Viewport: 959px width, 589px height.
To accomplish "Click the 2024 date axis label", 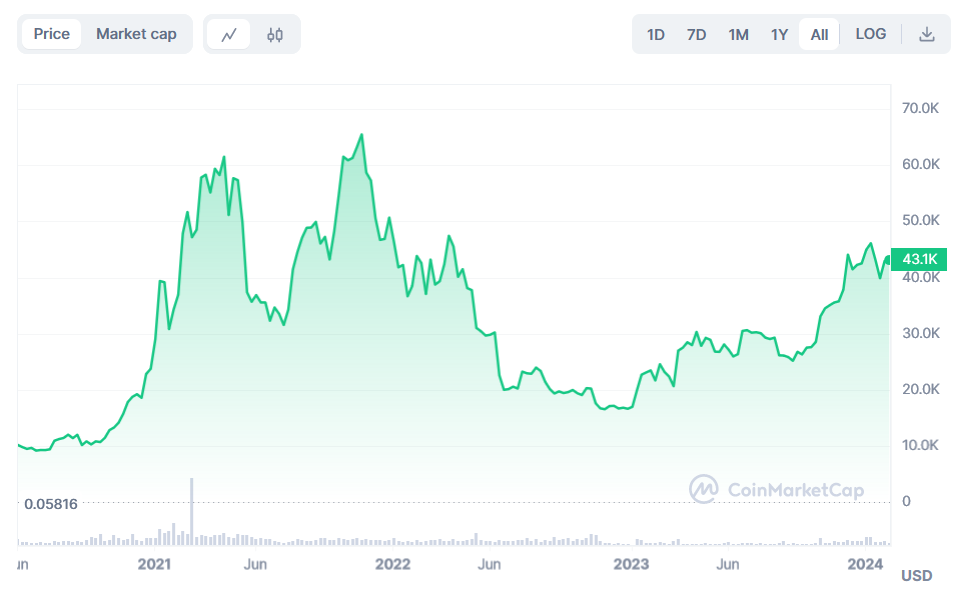I will pyautogui.click(x=865, y=564).
